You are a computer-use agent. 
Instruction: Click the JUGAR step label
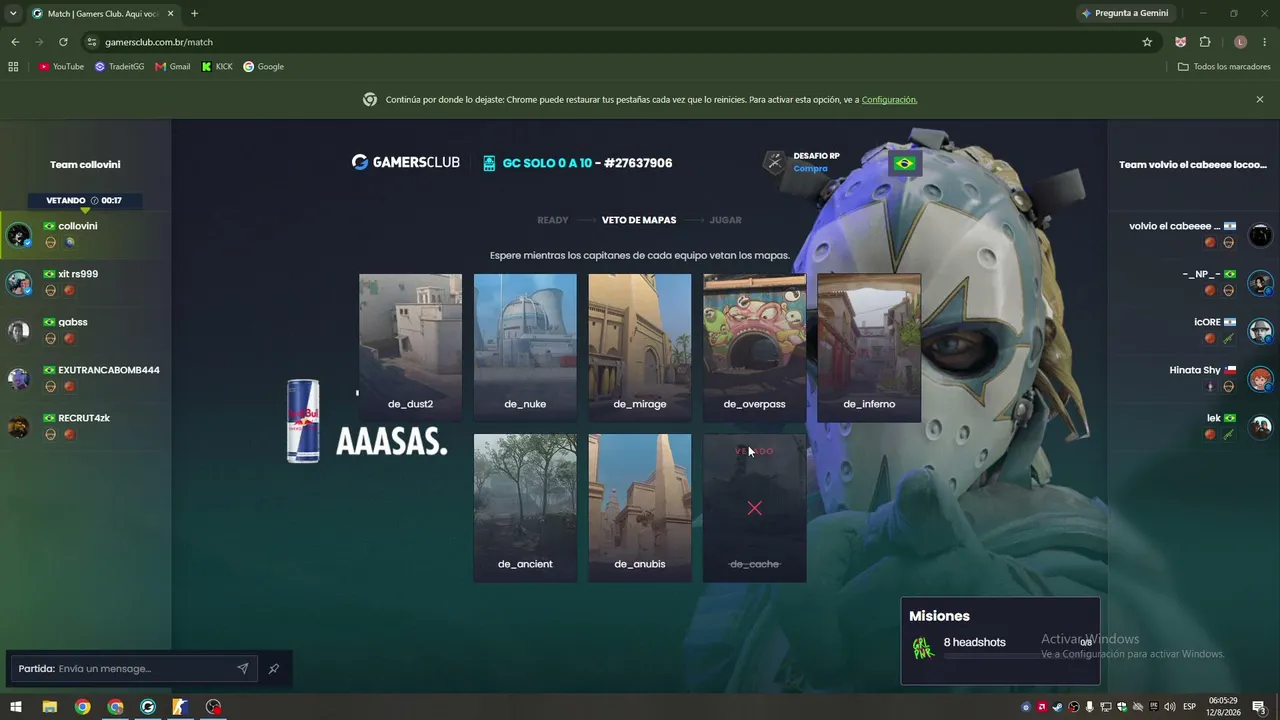point(726,220)
